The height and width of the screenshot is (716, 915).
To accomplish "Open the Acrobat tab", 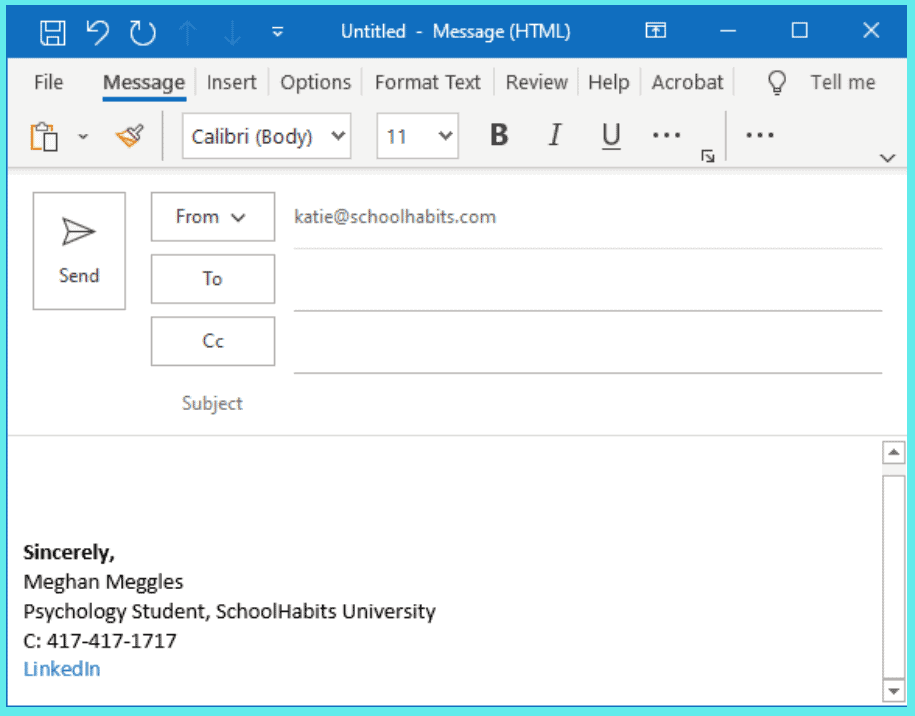I will (687, 82).
